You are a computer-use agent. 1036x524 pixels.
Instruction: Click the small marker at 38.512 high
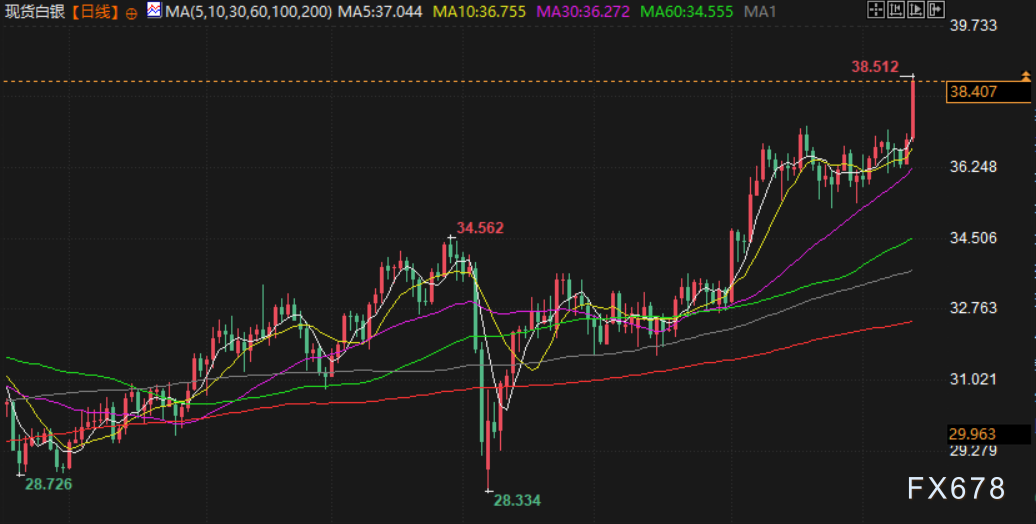[x=908, y=75]
